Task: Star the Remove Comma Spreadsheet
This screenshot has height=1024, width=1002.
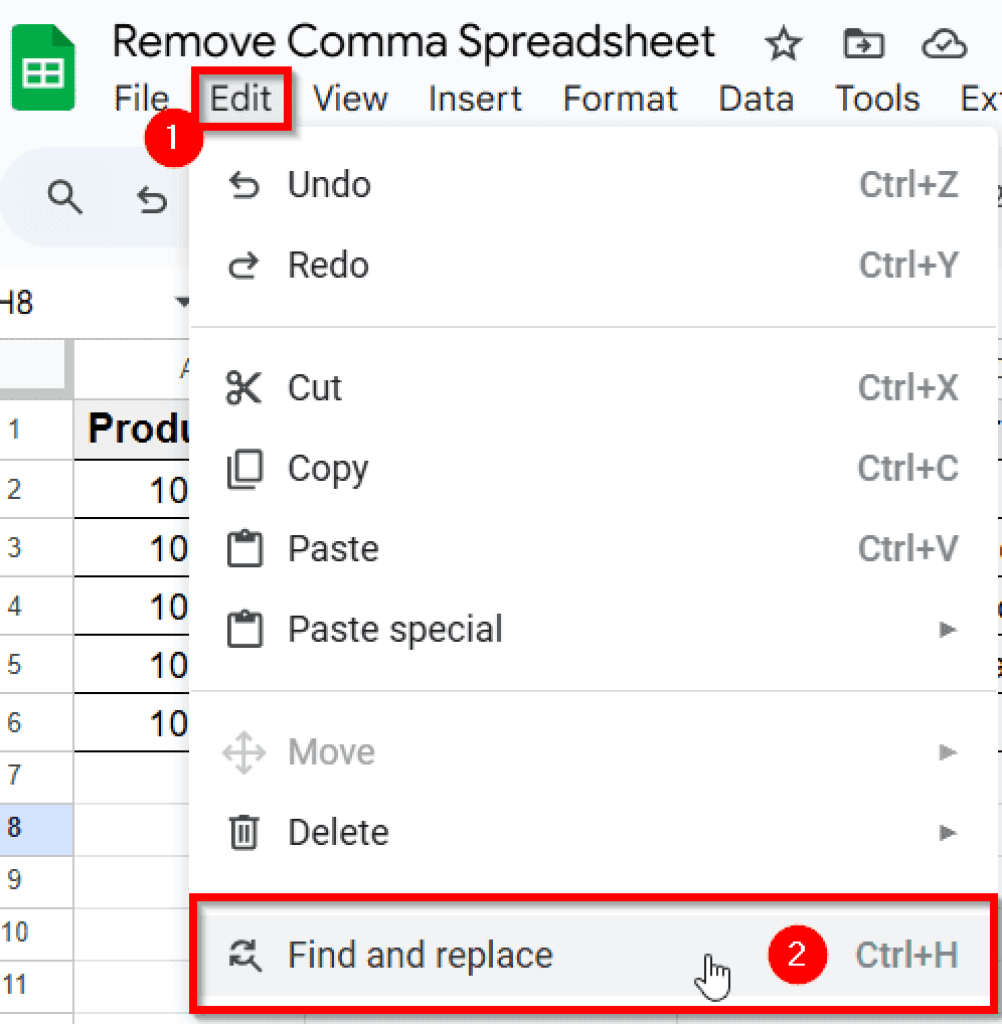Action: [783, 44]
